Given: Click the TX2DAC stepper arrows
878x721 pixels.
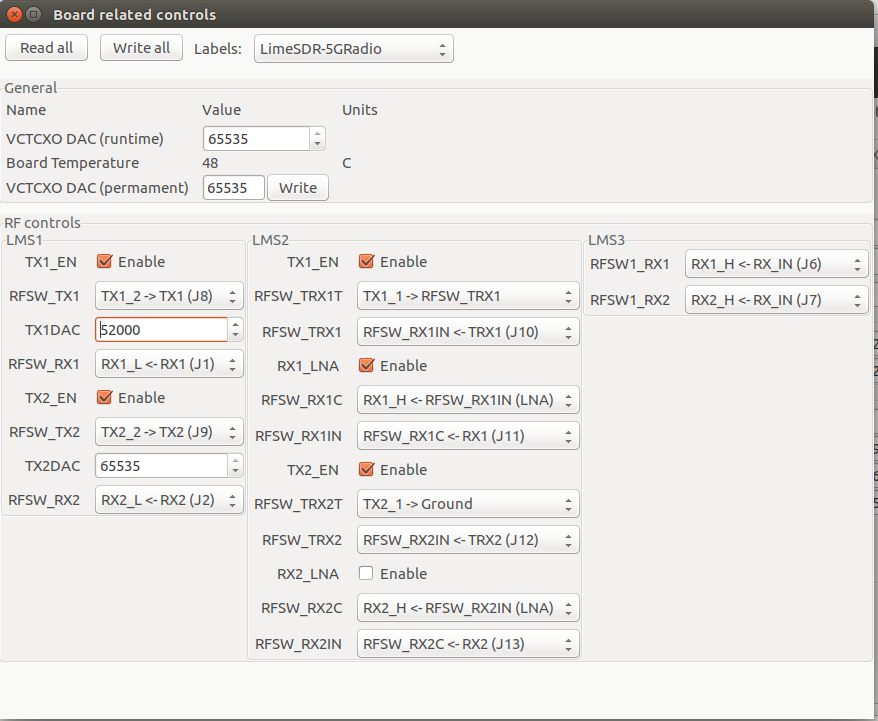Looking at the screenshot, I should (235, 466).
